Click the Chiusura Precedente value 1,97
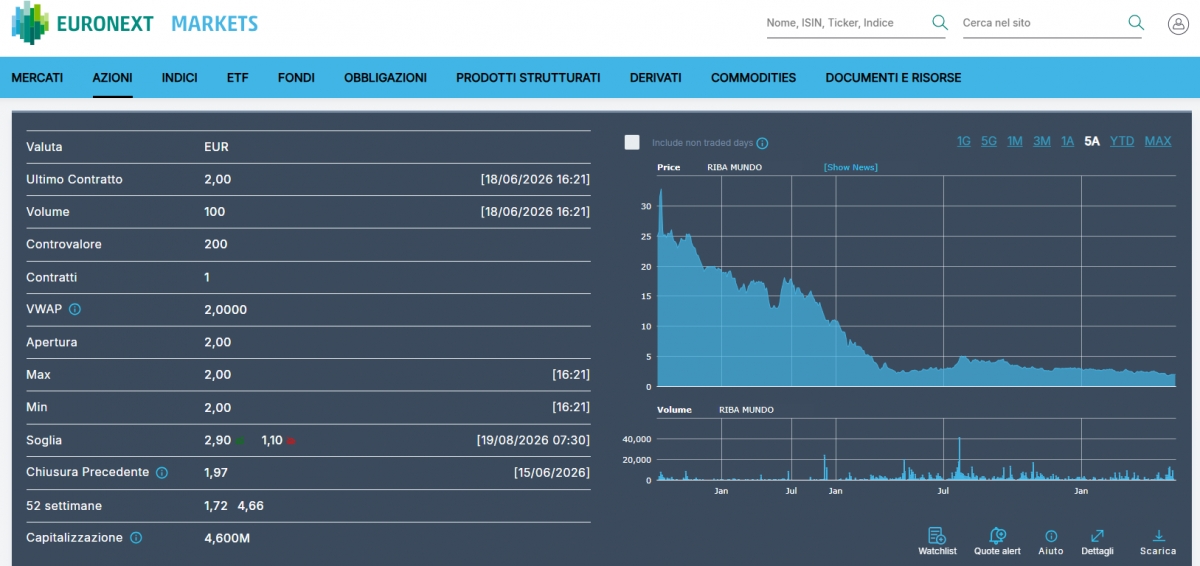 point(216,472)
